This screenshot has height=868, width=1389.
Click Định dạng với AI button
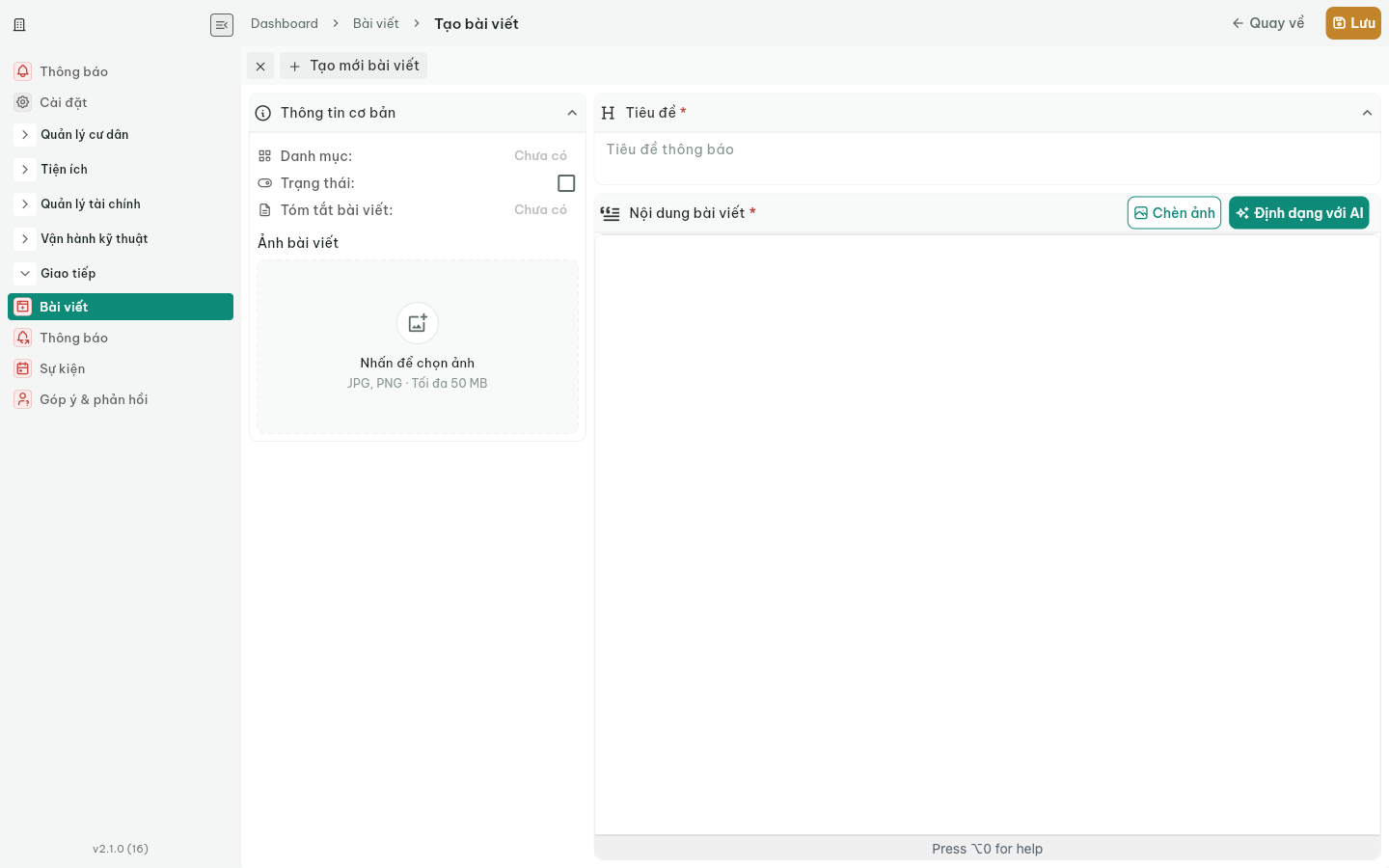[1299, 213]
